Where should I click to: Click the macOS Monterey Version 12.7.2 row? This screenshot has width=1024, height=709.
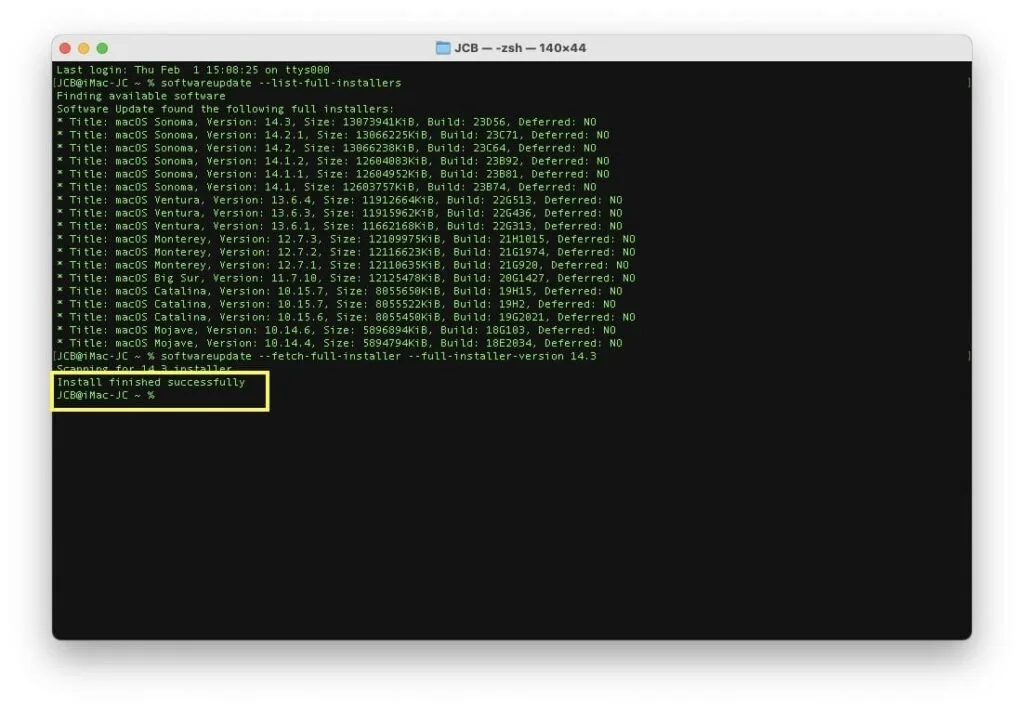coord(346,253)
